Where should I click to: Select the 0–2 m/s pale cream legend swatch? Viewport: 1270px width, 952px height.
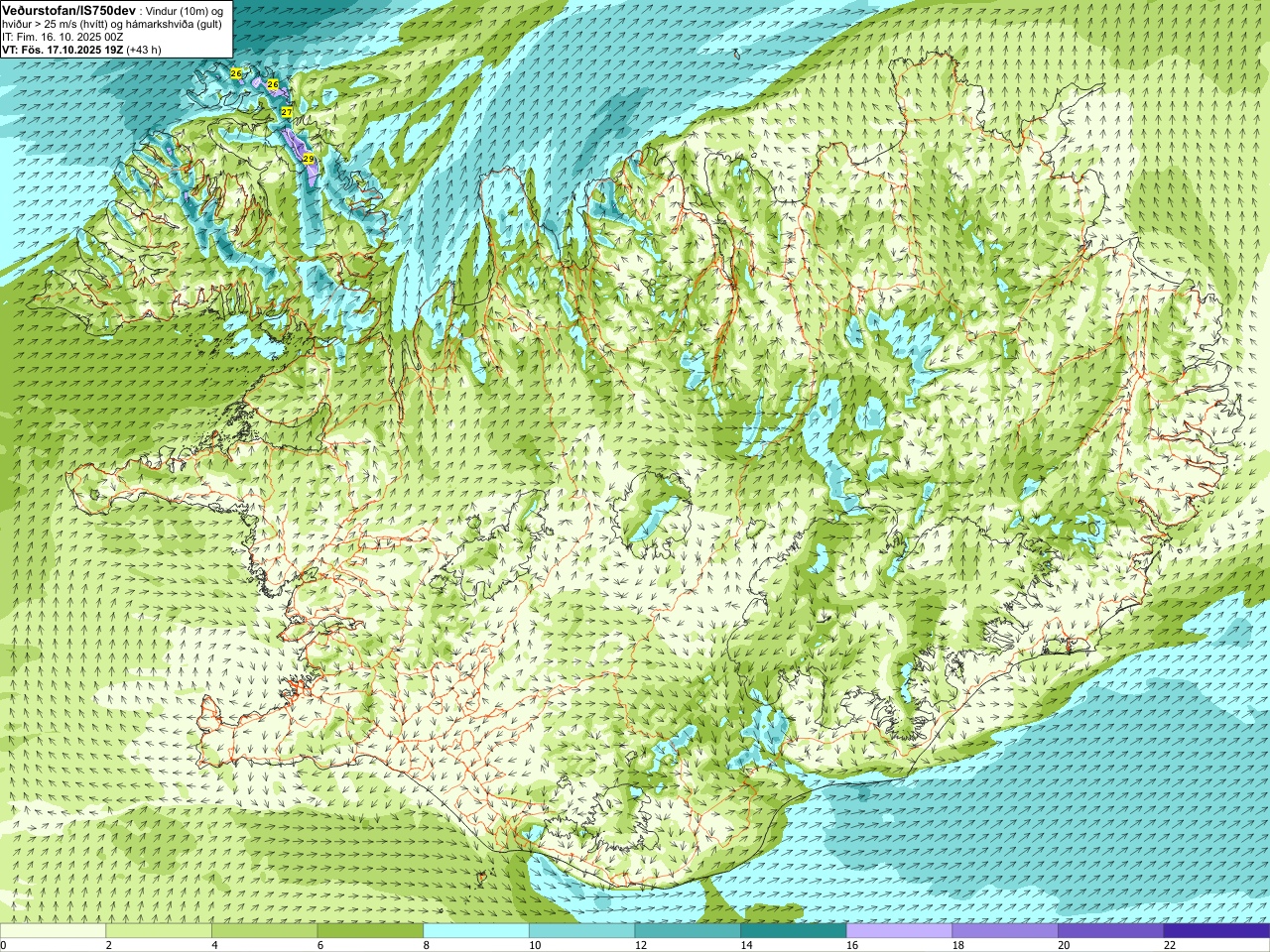[53, 931]
